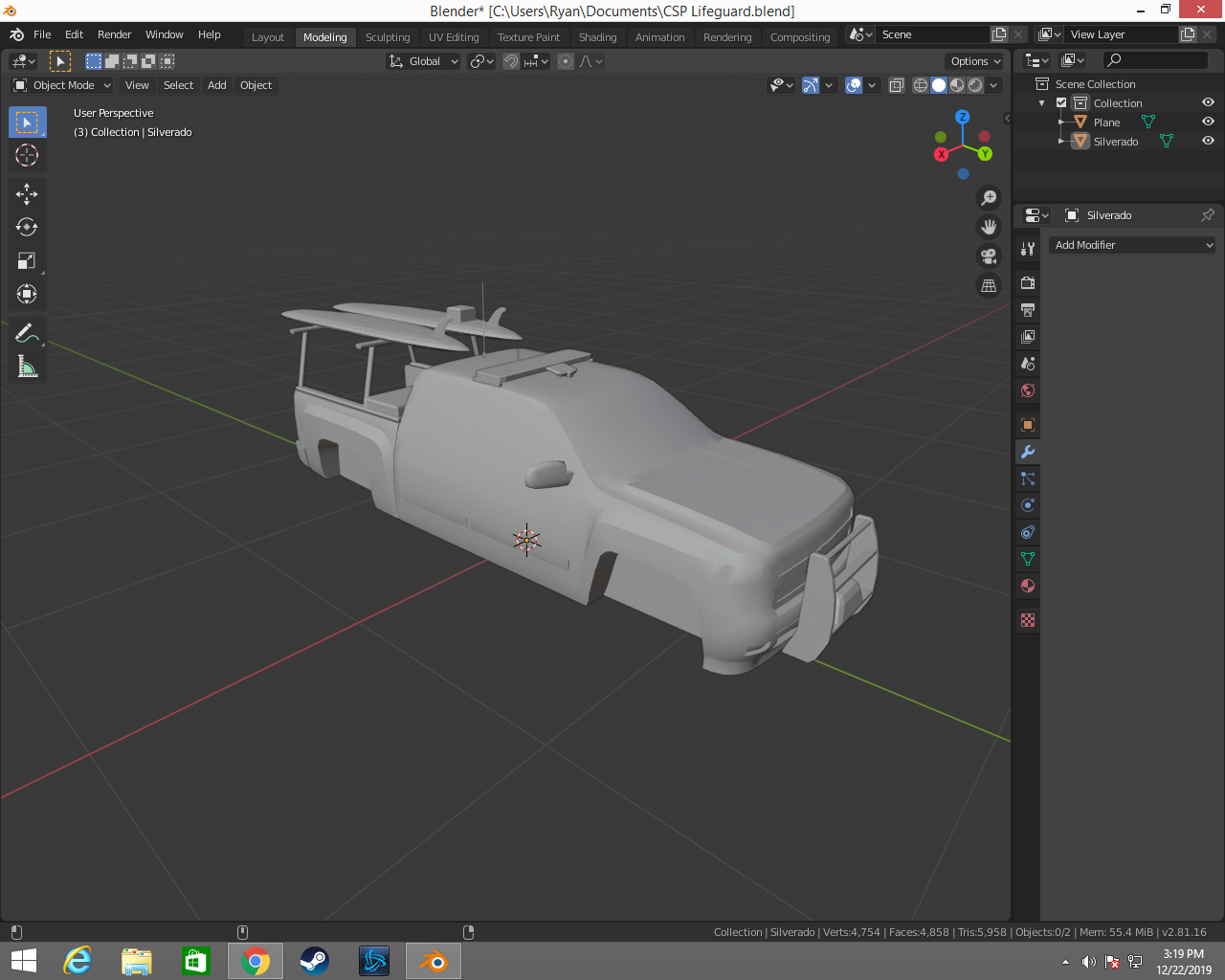
Task: Switch to solid viewport shading
Action: click(939, 85)
